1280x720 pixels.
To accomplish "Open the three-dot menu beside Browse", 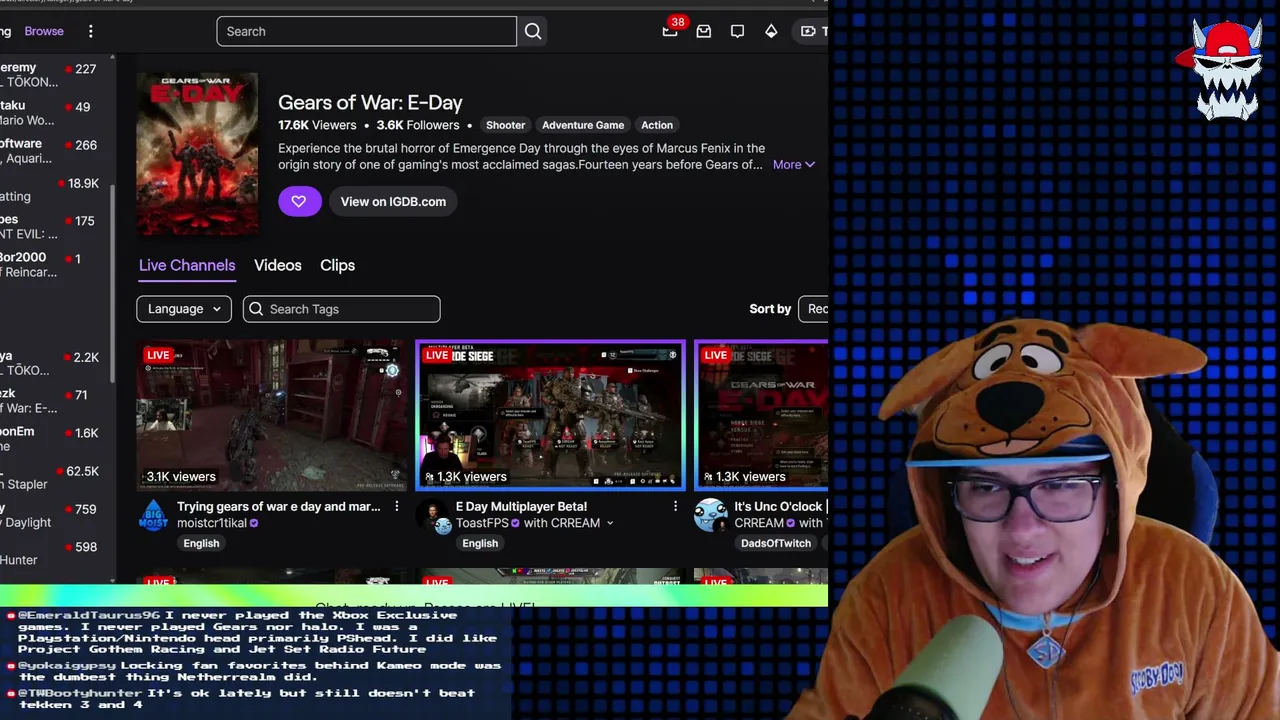I will tap(90, 31).
